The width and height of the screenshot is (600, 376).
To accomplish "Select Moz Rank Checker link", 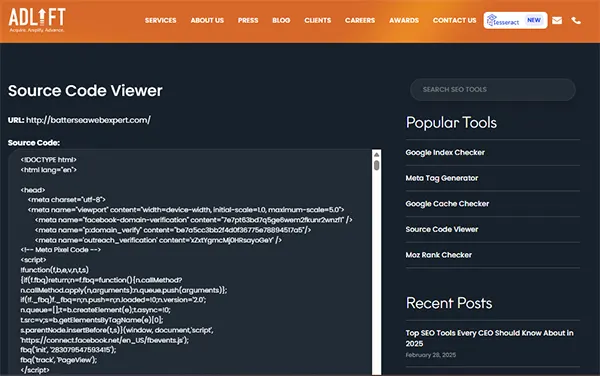I will 439,255.
